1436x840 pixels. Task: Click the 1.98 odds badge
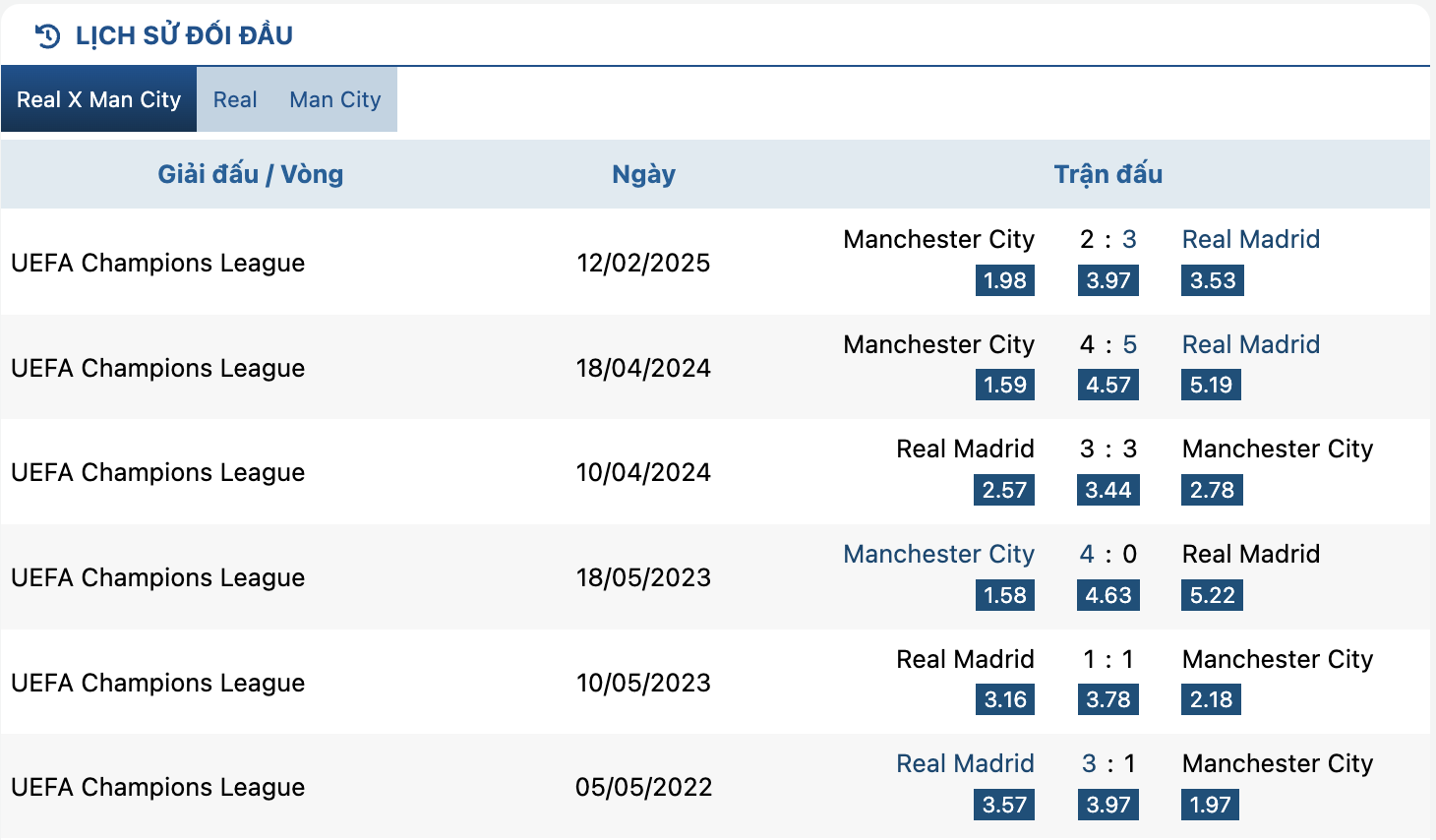coord(1004,280)
